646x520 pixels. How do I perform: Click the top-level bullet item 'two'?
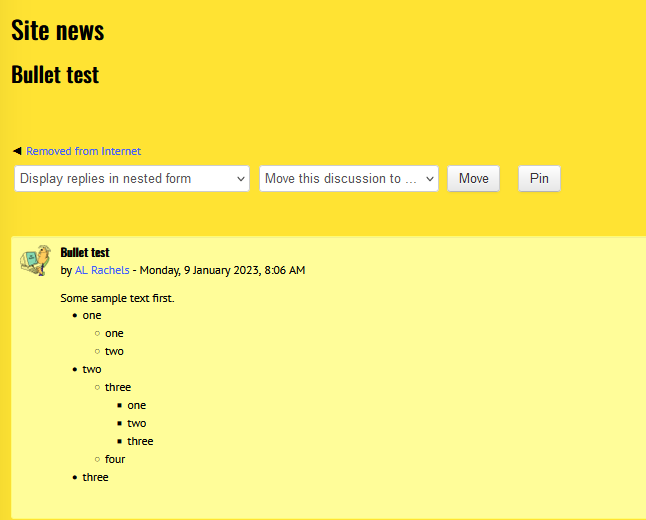(x=92, y=370)
